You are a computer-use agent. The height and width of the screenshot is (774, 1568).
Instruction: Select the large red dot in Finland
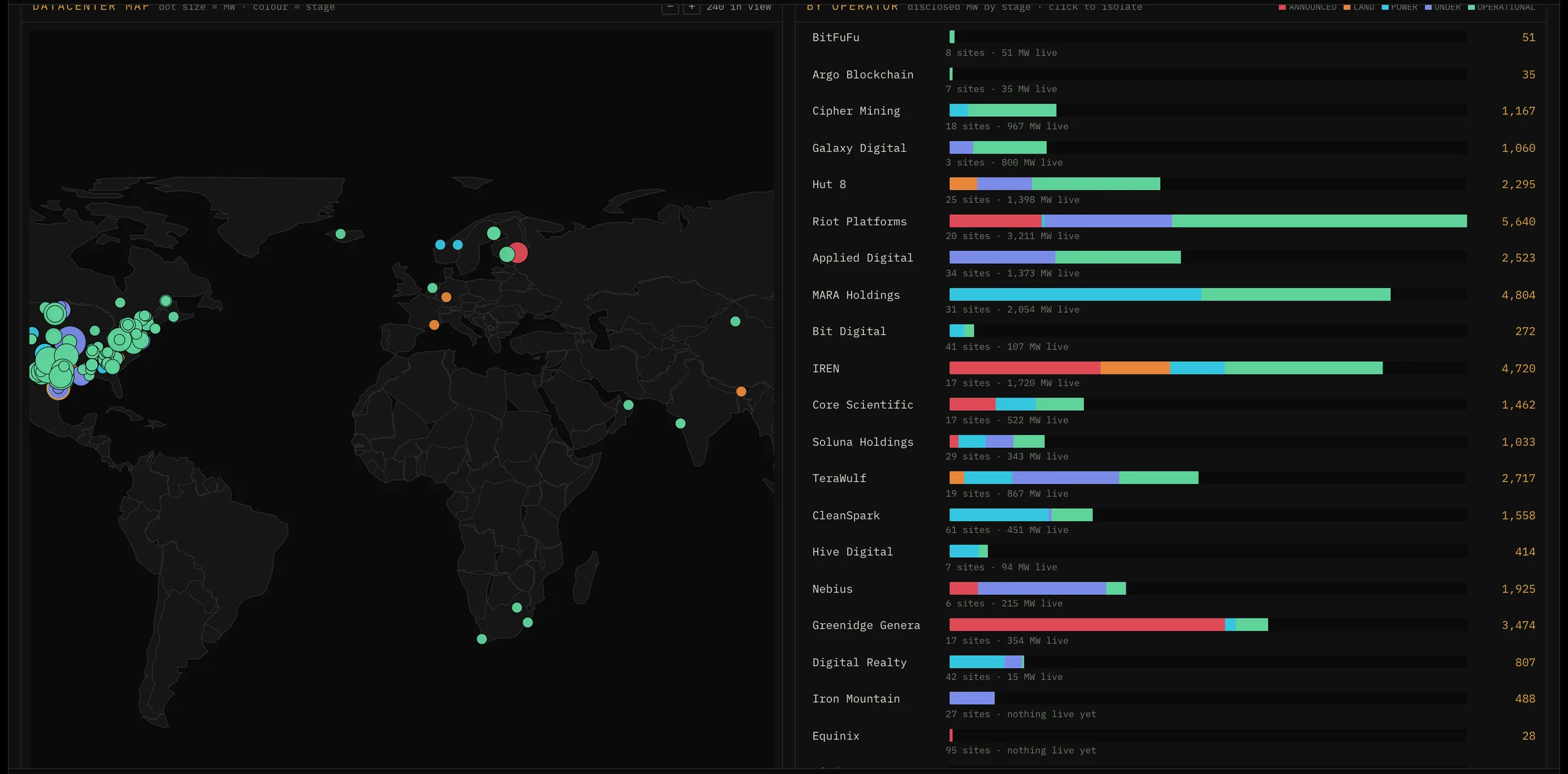[518, 252]
